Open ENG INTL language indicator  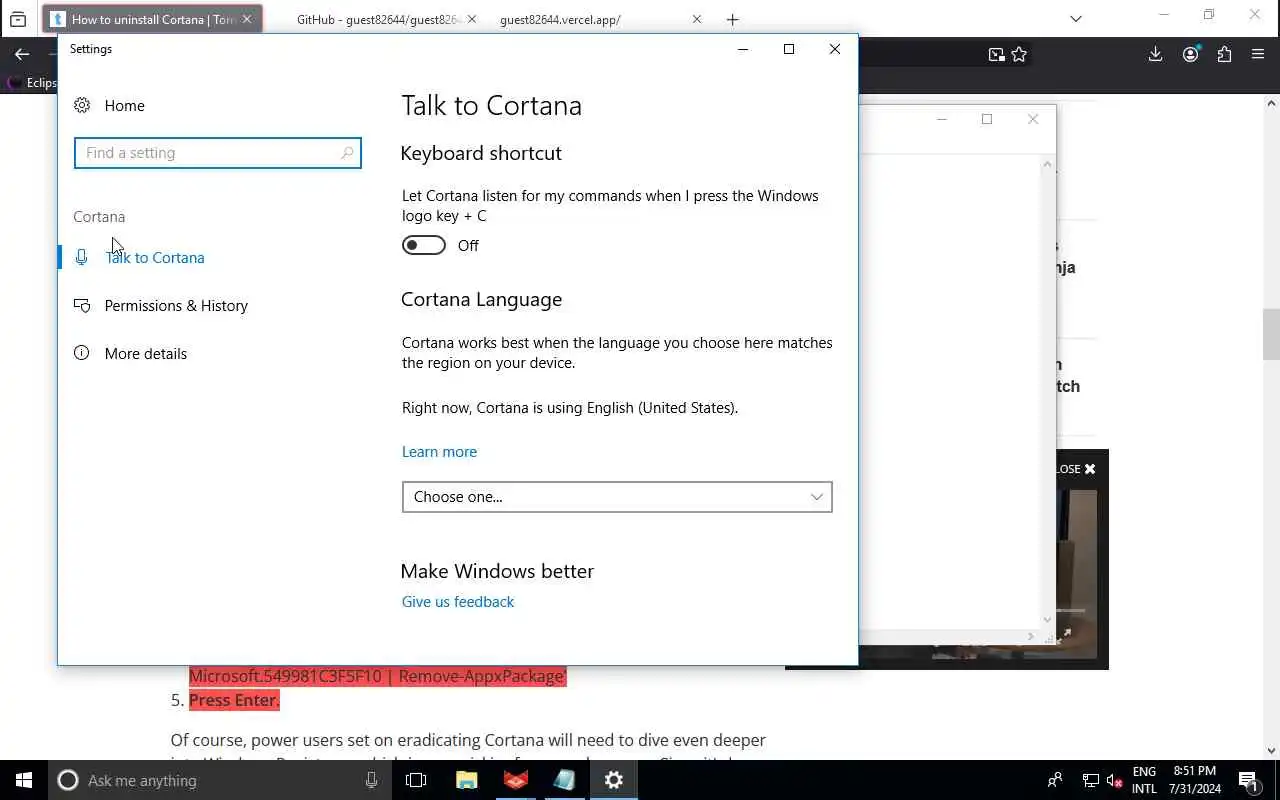(1144, 780)
